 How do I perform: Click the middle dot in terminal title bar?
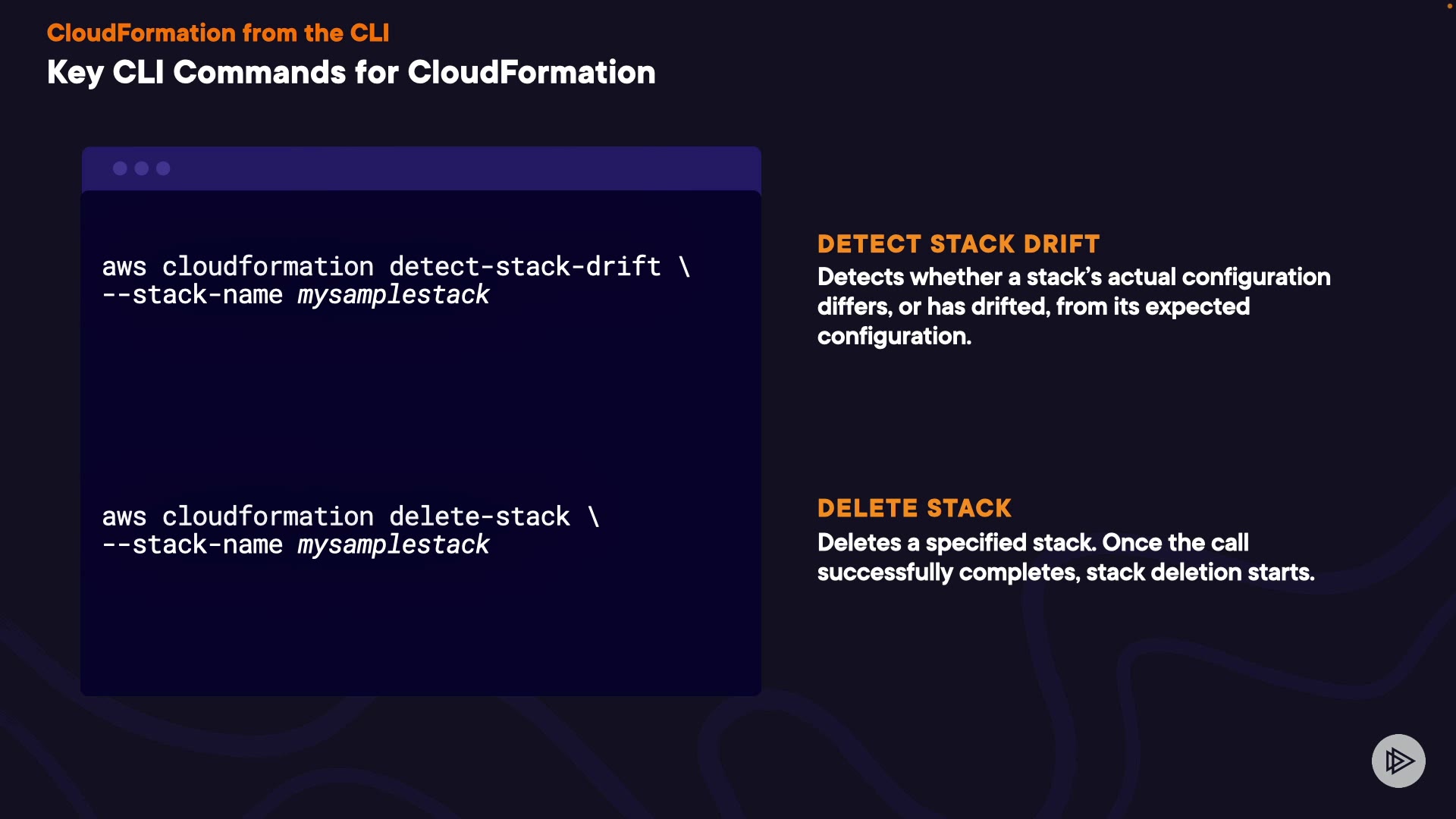(x=142, y=168)
